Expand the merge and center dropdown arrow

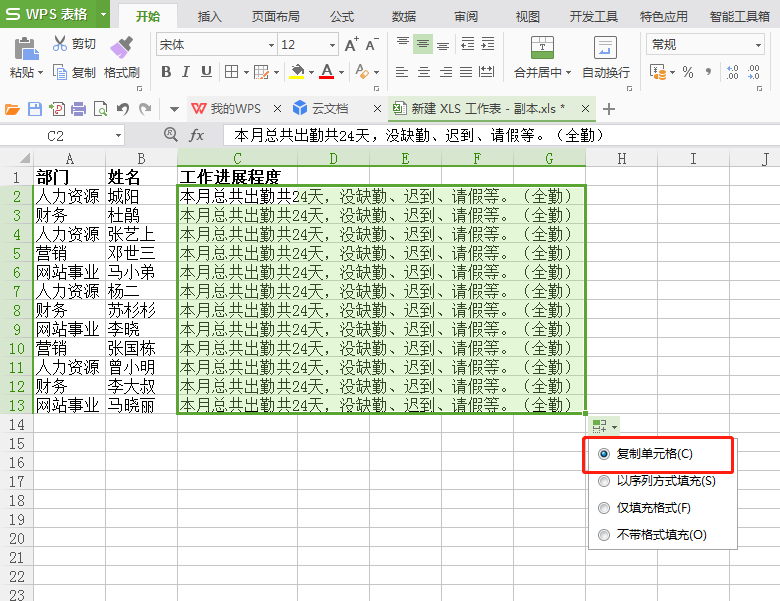point(568,73)
